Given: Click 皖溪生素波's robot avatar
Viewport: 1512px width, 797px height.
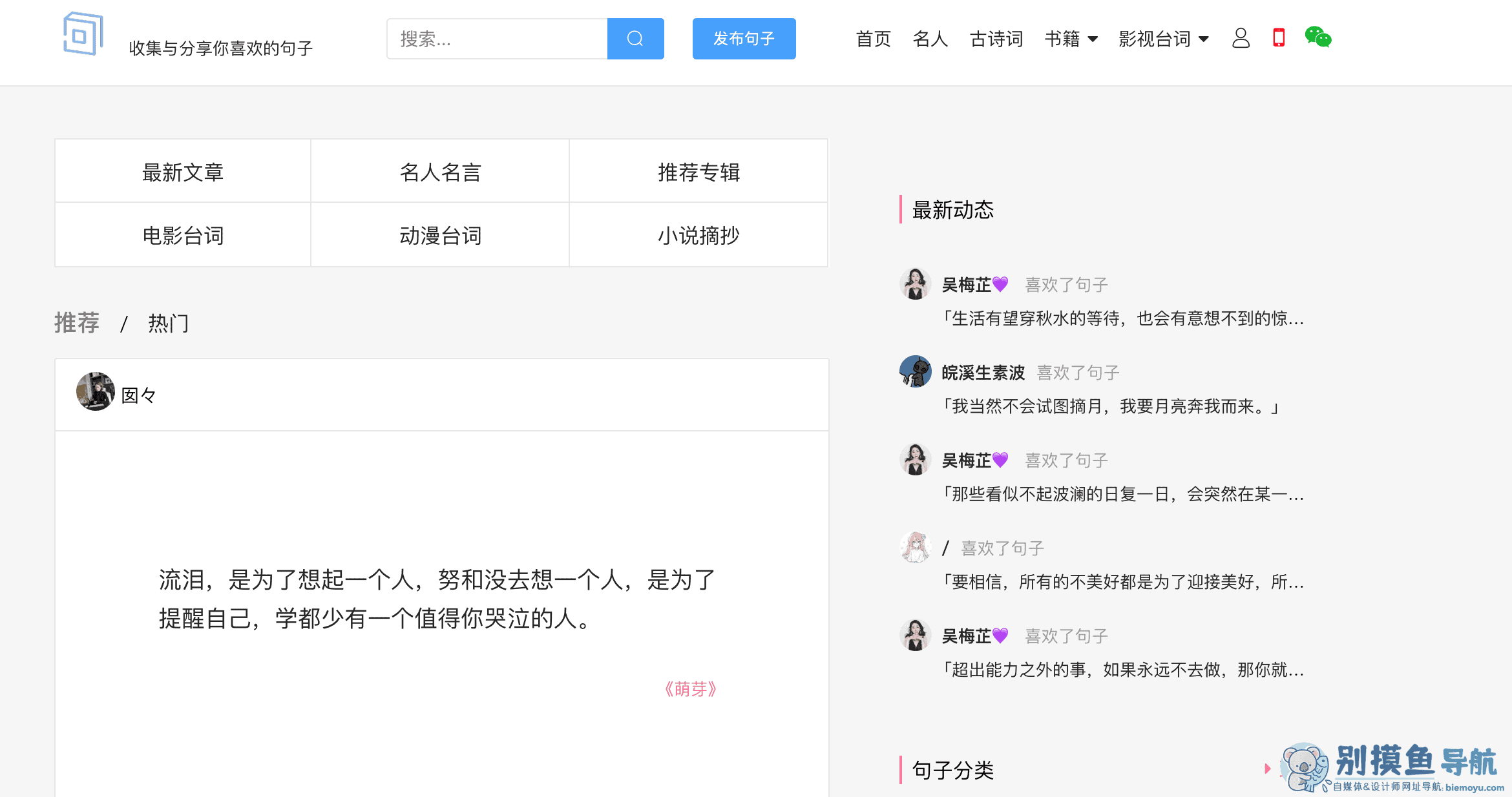Looking at the screenshot, I should pyautogui.click(x=915, y=371).
